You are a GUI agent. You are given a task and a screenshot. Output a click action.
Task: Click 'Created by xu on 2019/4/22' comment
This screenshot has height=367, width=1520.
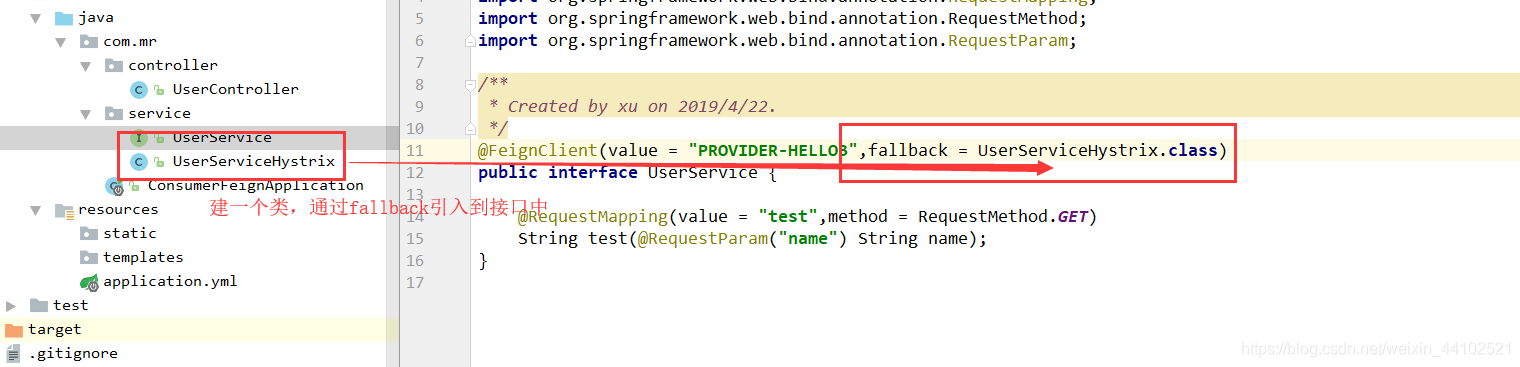tap(642, 106)
